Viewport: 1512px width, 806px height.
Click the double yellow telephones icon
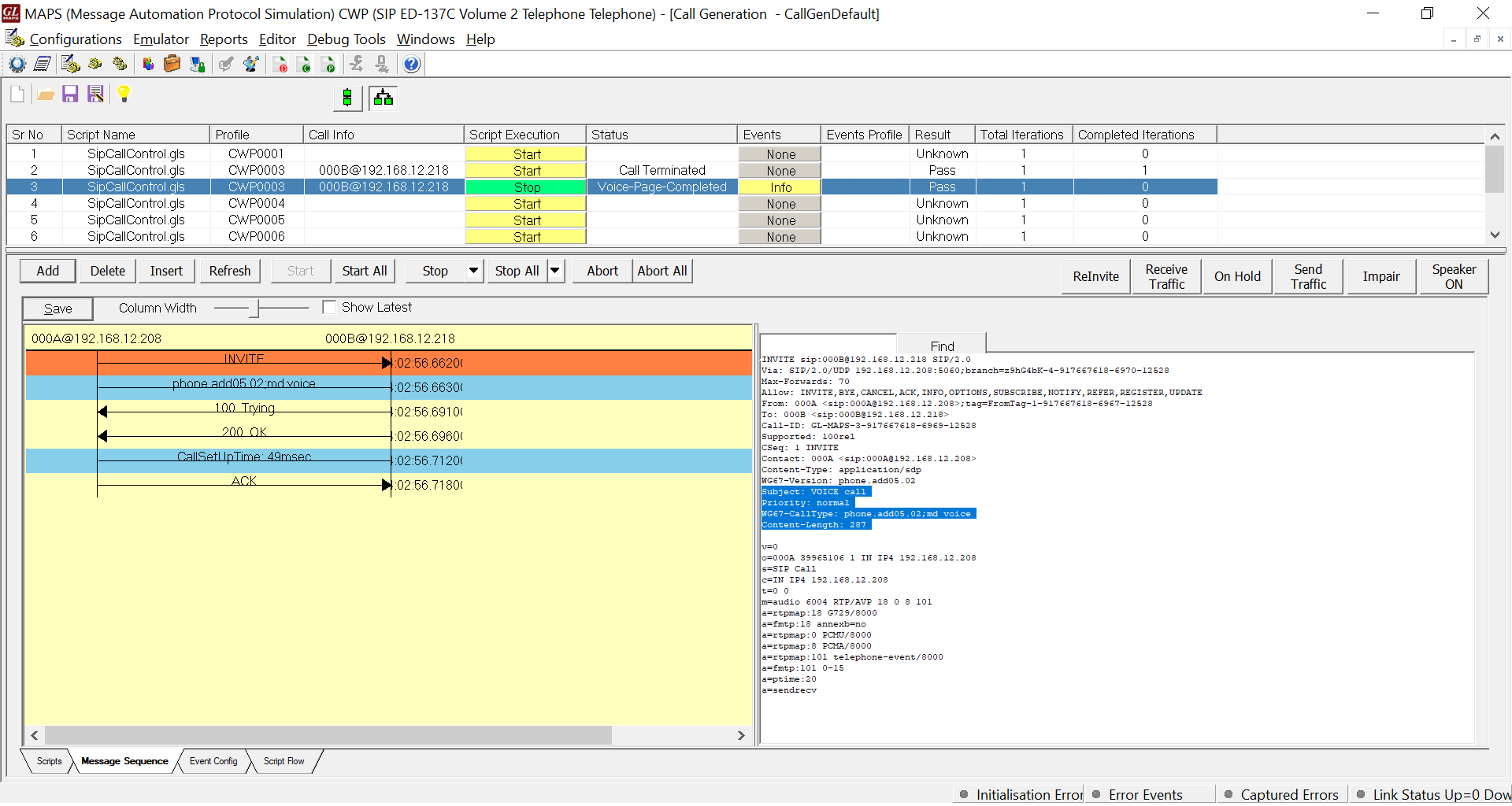[x=120, y=65]
